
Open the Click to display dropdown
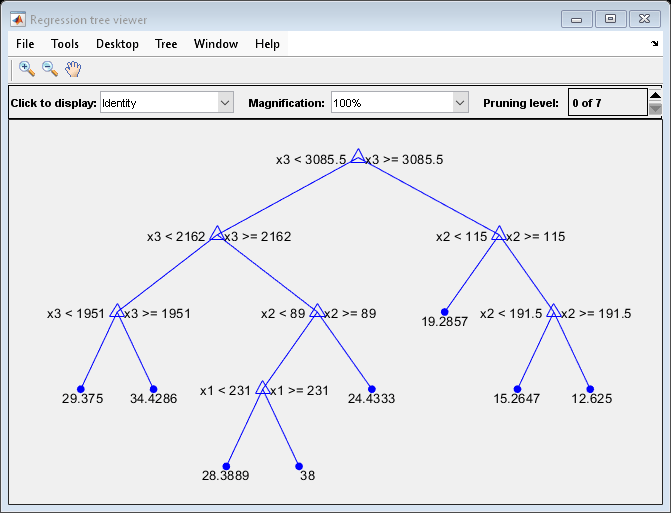point(167,103)
